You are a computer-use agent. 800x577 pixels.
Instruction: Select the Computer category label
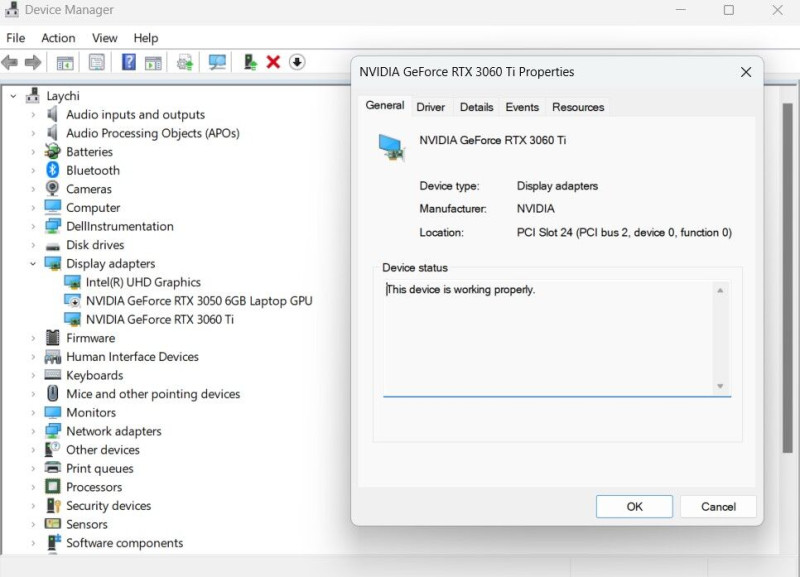93,208
